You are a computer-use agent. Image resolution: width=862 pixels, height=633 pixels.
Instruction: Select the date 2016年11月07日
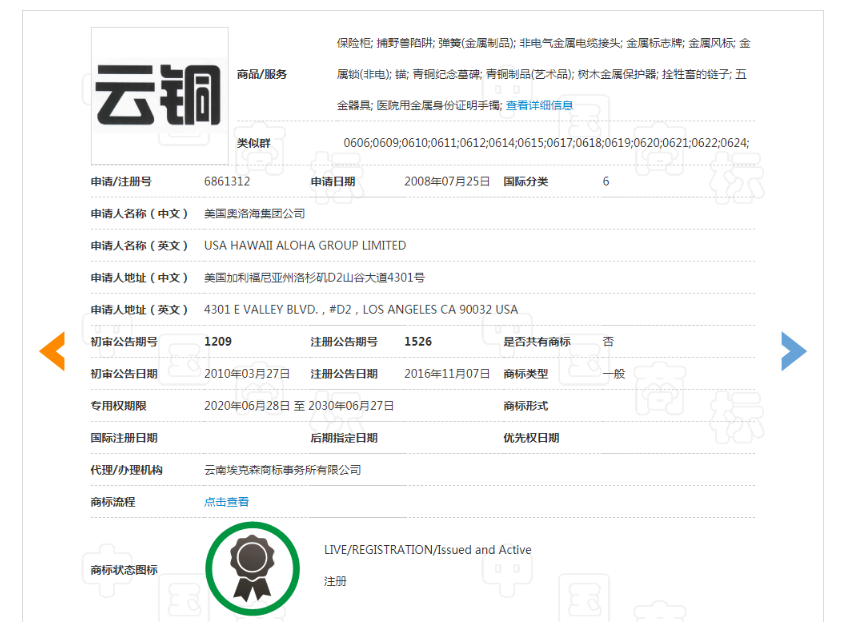pyautogui.click(x=447, y=374)
